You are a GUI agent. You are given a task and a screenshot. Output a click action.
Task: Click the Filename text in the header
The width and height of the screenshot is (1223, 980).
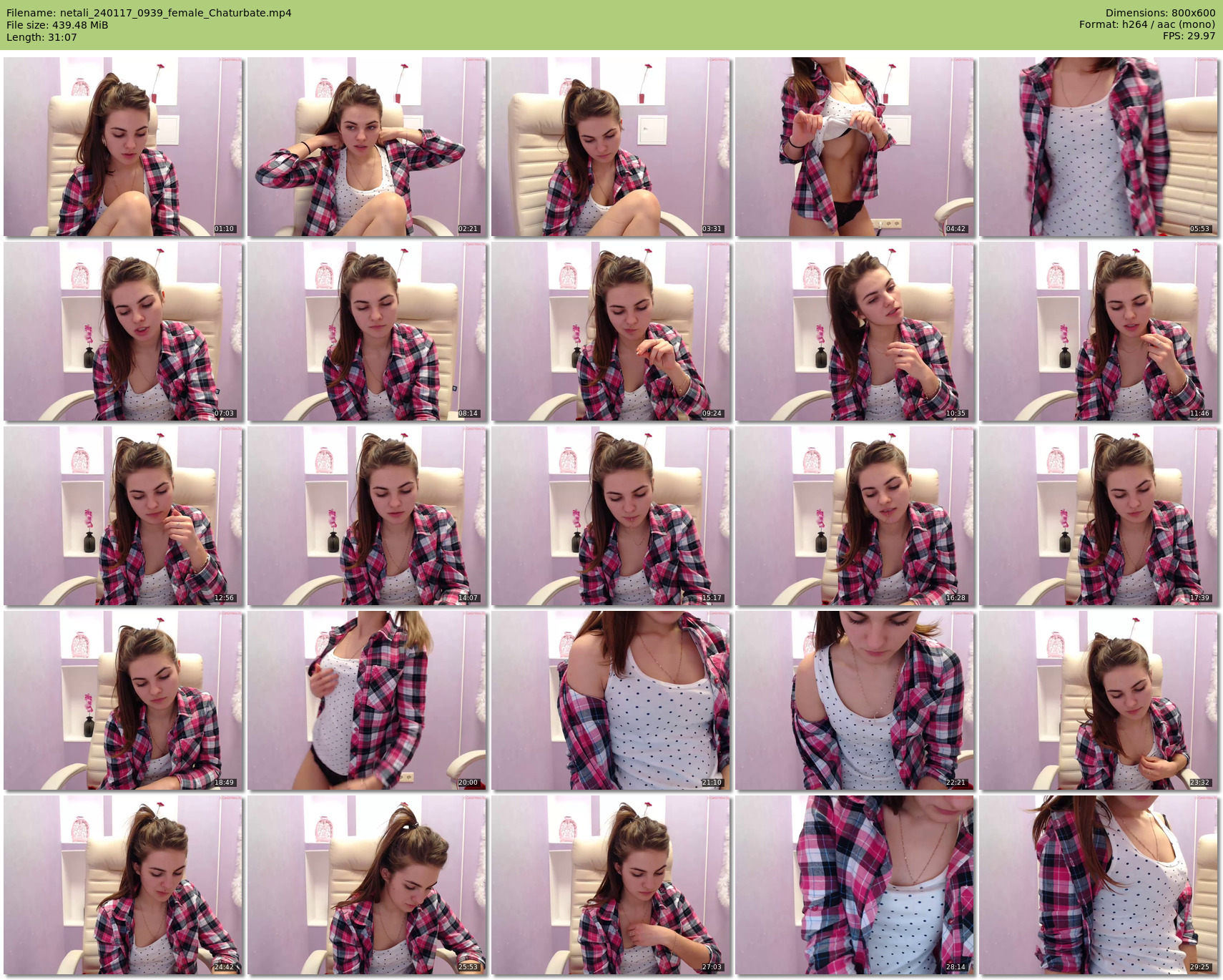pyautogui.click(x=149, y=13)
